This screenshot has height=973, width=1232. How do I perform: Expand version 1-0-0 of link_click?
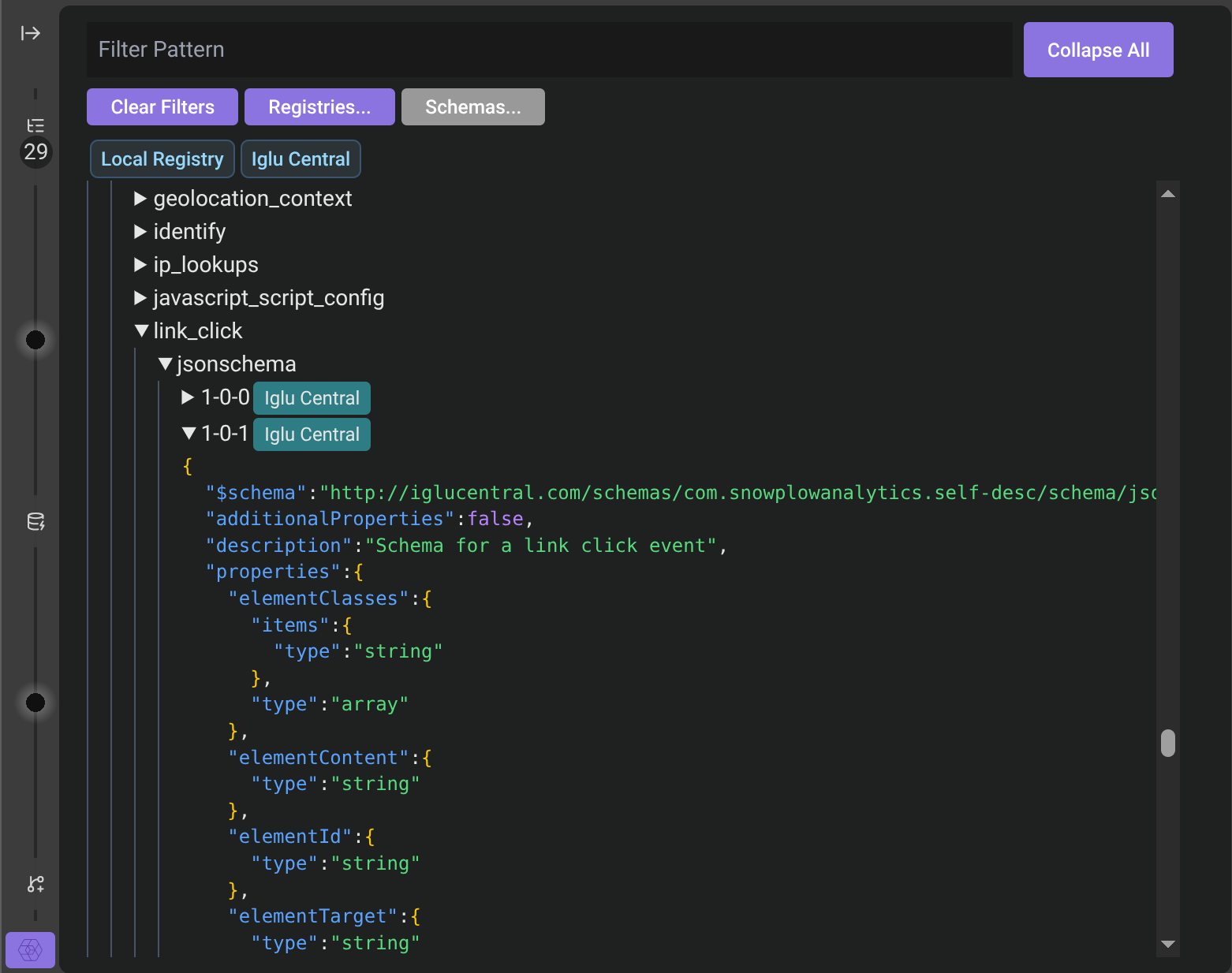click(188, 397)
